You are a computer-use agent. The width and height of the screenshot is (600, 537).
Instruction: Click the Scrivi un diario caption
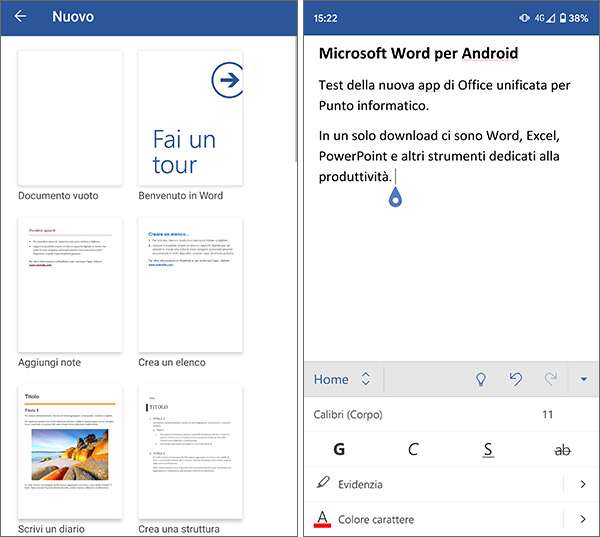tap(51, 529)
